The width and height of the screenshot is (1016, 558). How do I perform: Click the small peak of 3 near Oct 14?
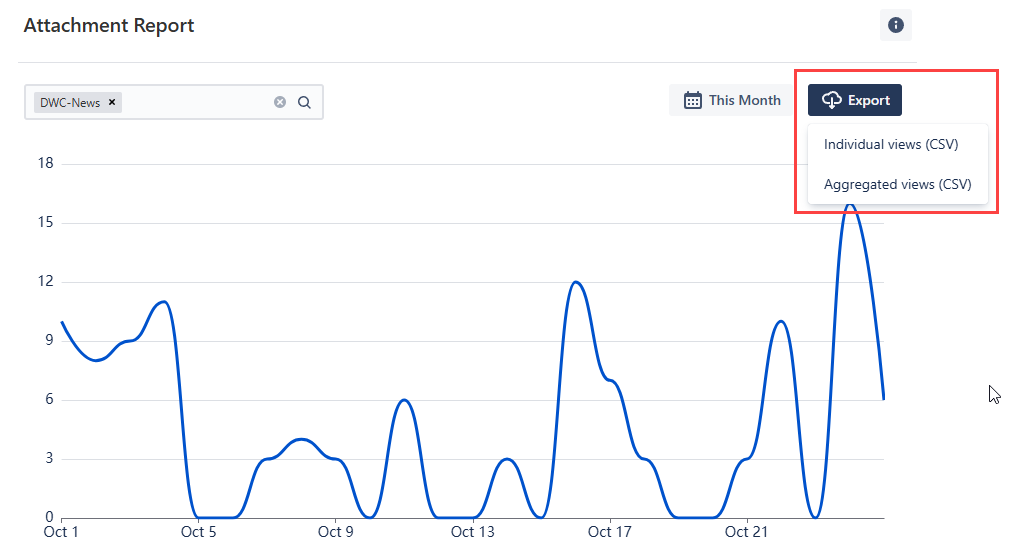(507, 459)
